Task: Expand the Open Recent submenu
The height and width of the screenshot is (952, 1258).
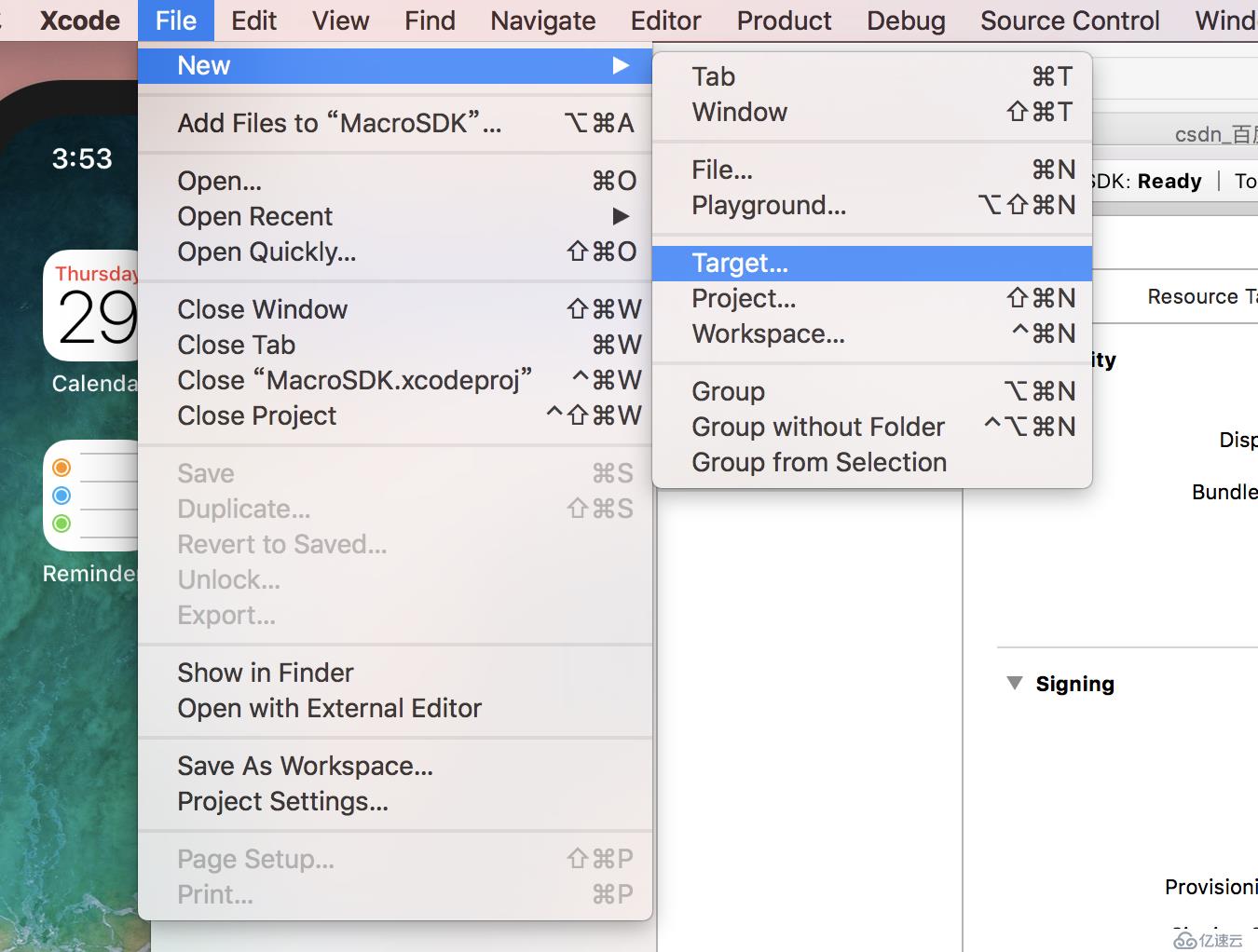Action: (395, 216)
